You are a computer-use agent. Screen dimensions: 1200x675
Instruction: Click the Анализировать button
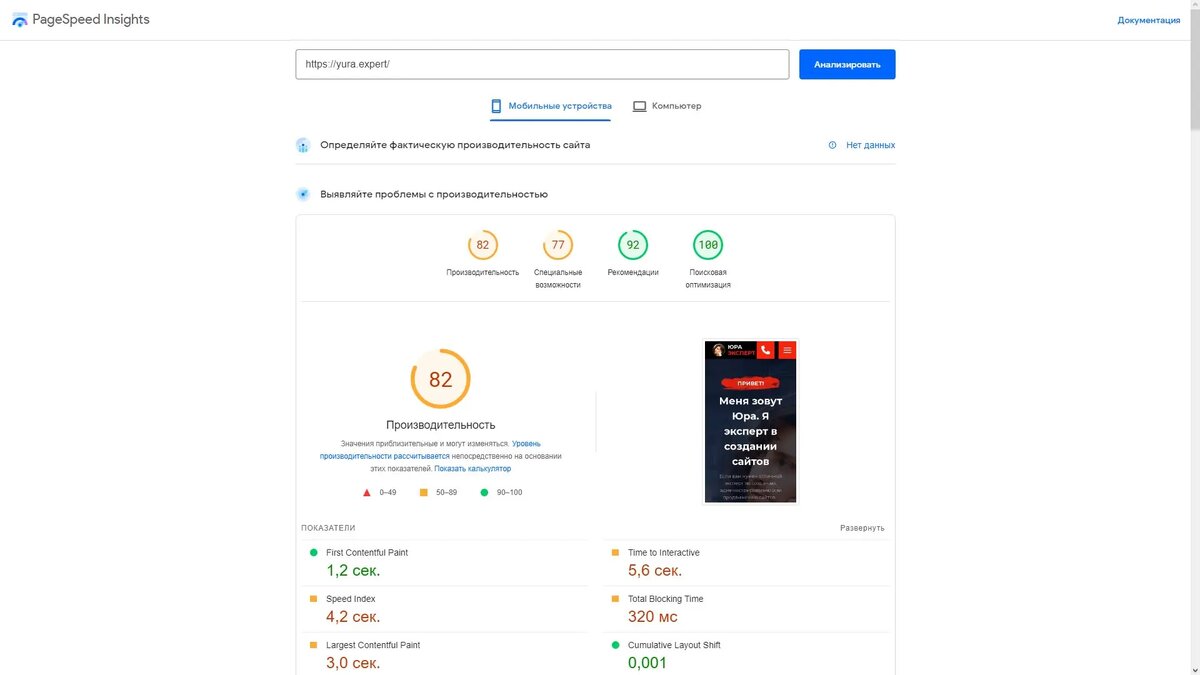pos(847,64)
